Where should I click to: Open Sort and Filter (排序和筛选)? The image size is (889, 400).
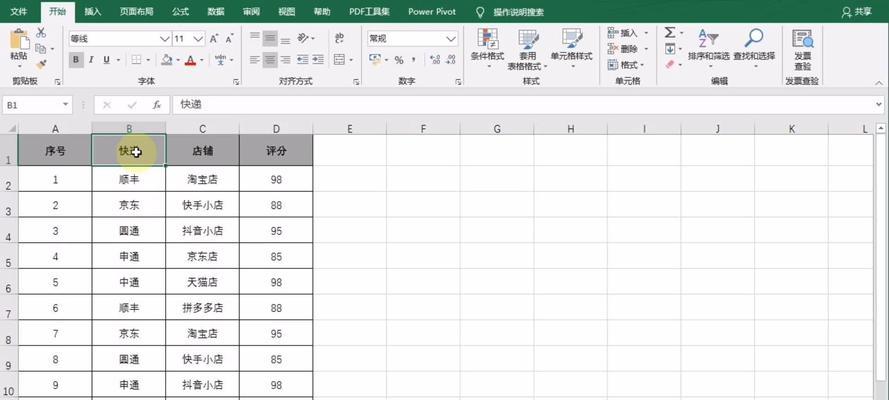pyautogui.click(x=709, y=49)
